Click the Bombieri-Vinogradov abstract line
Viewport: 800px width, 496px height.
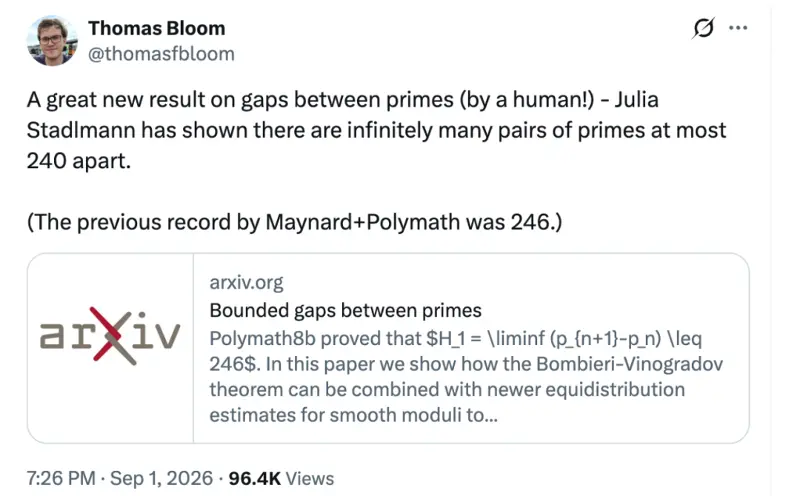466,364
